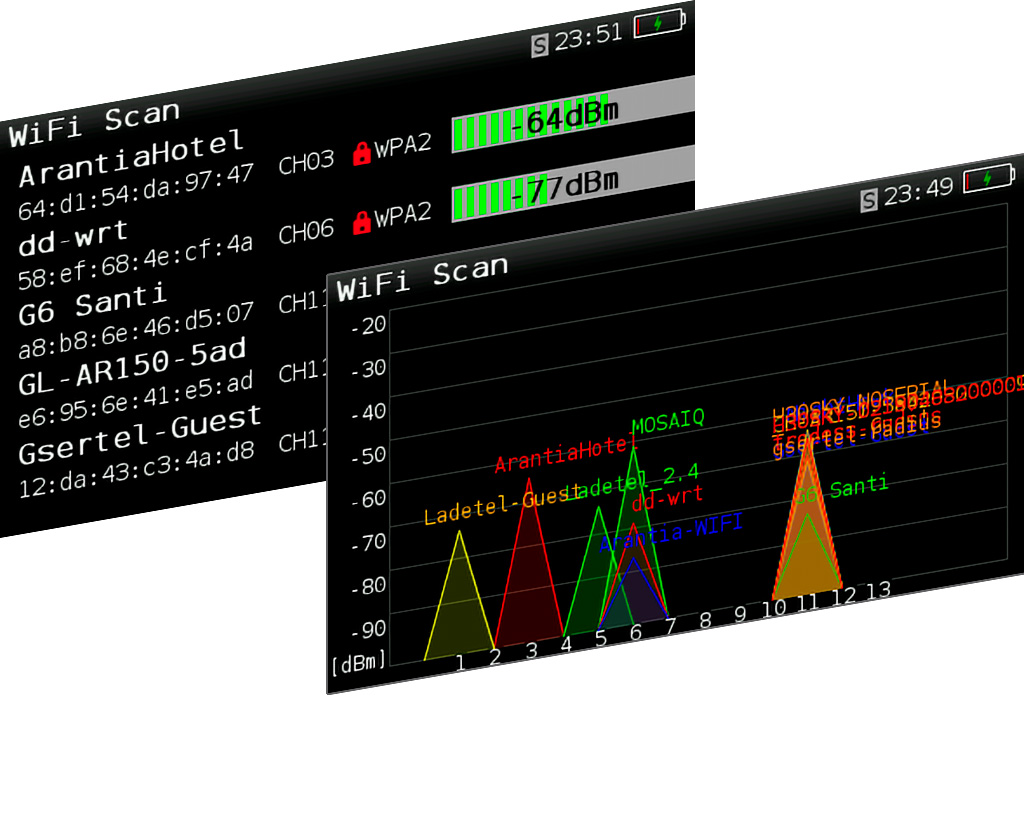Select MAC address 64:d1:54:da:97:47
This screenshot has width=1024, height=825.
[136, 192]
